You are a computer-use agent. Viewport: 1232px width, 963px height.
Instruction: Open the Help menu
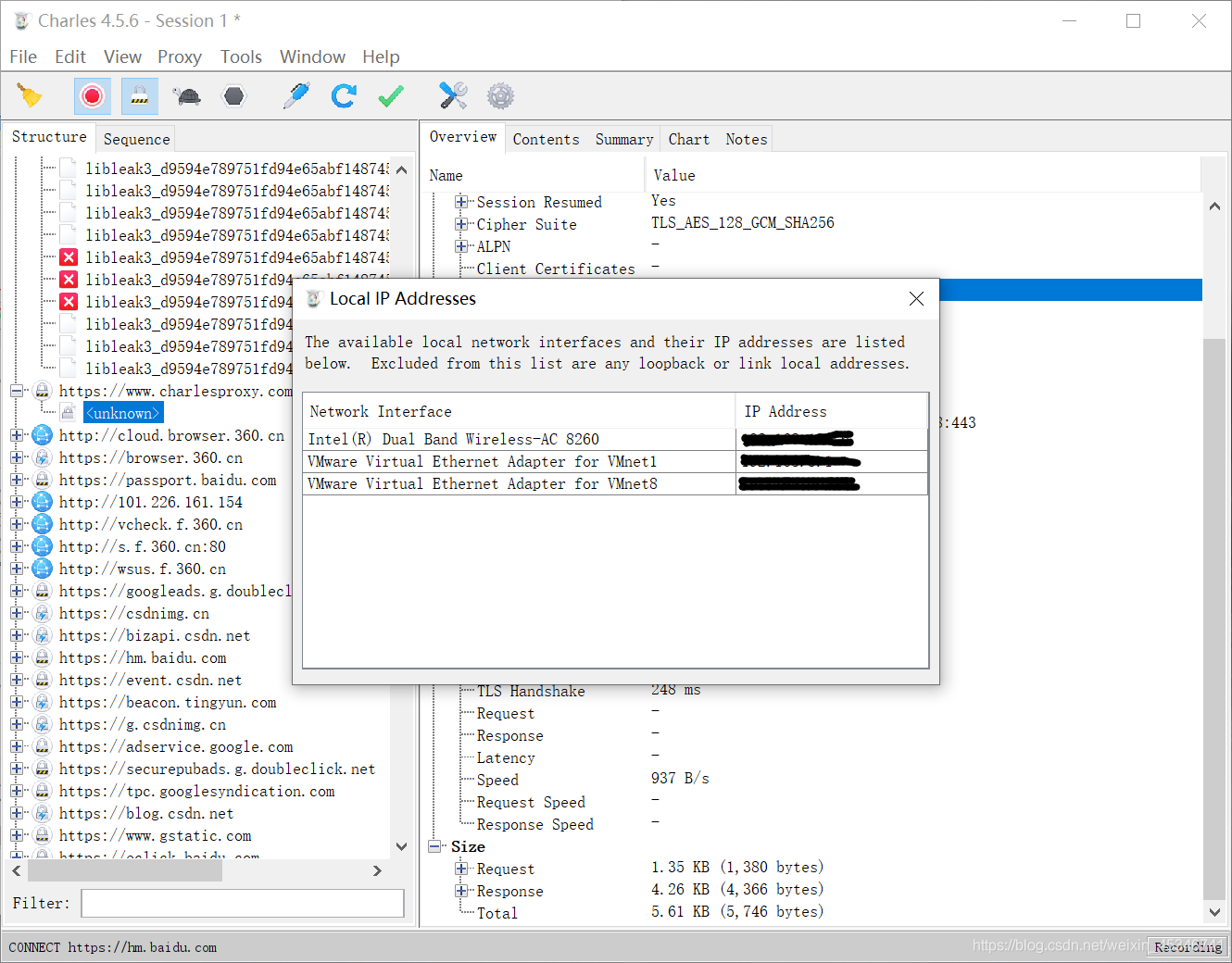pos(381,56)
